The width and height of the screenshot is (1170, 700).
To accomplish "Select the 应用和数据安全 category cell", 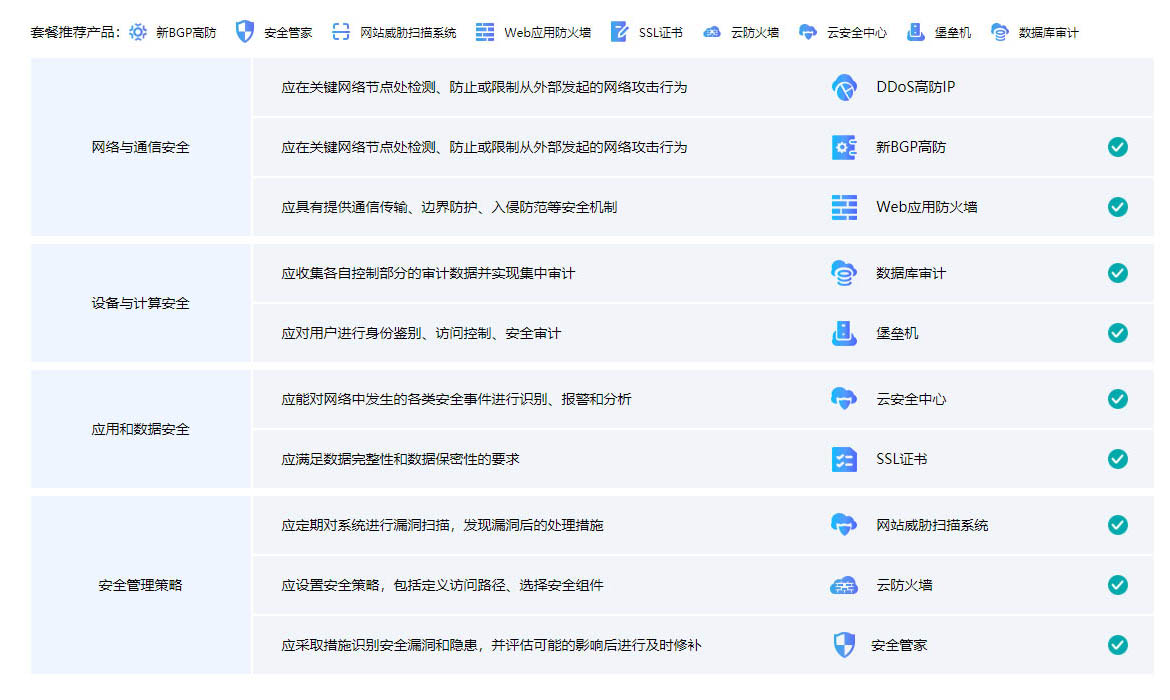I will pos(140,429).
